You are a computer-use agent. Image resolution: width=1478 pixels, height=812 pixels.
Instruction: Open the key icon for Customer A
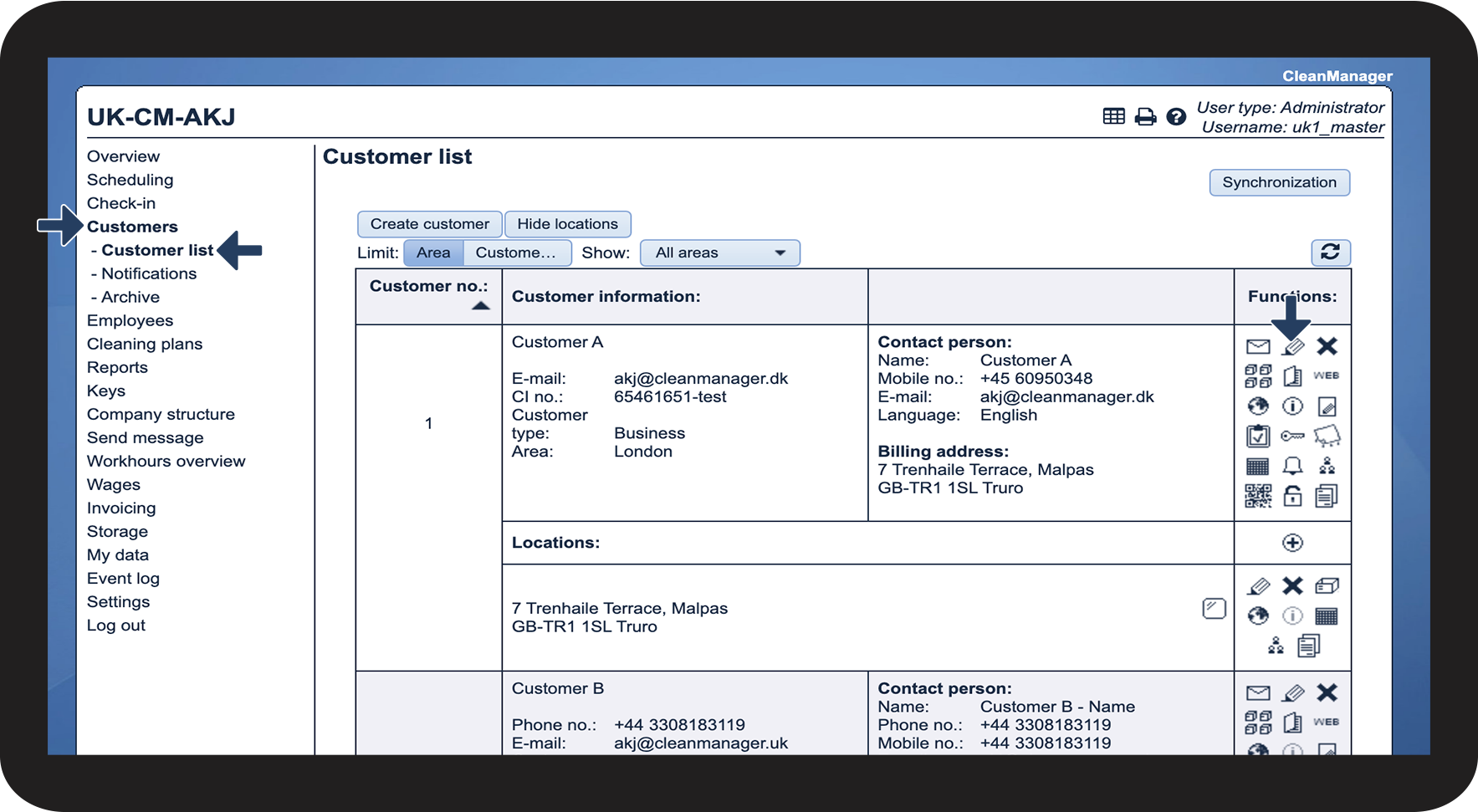(x=1292, y=436)
